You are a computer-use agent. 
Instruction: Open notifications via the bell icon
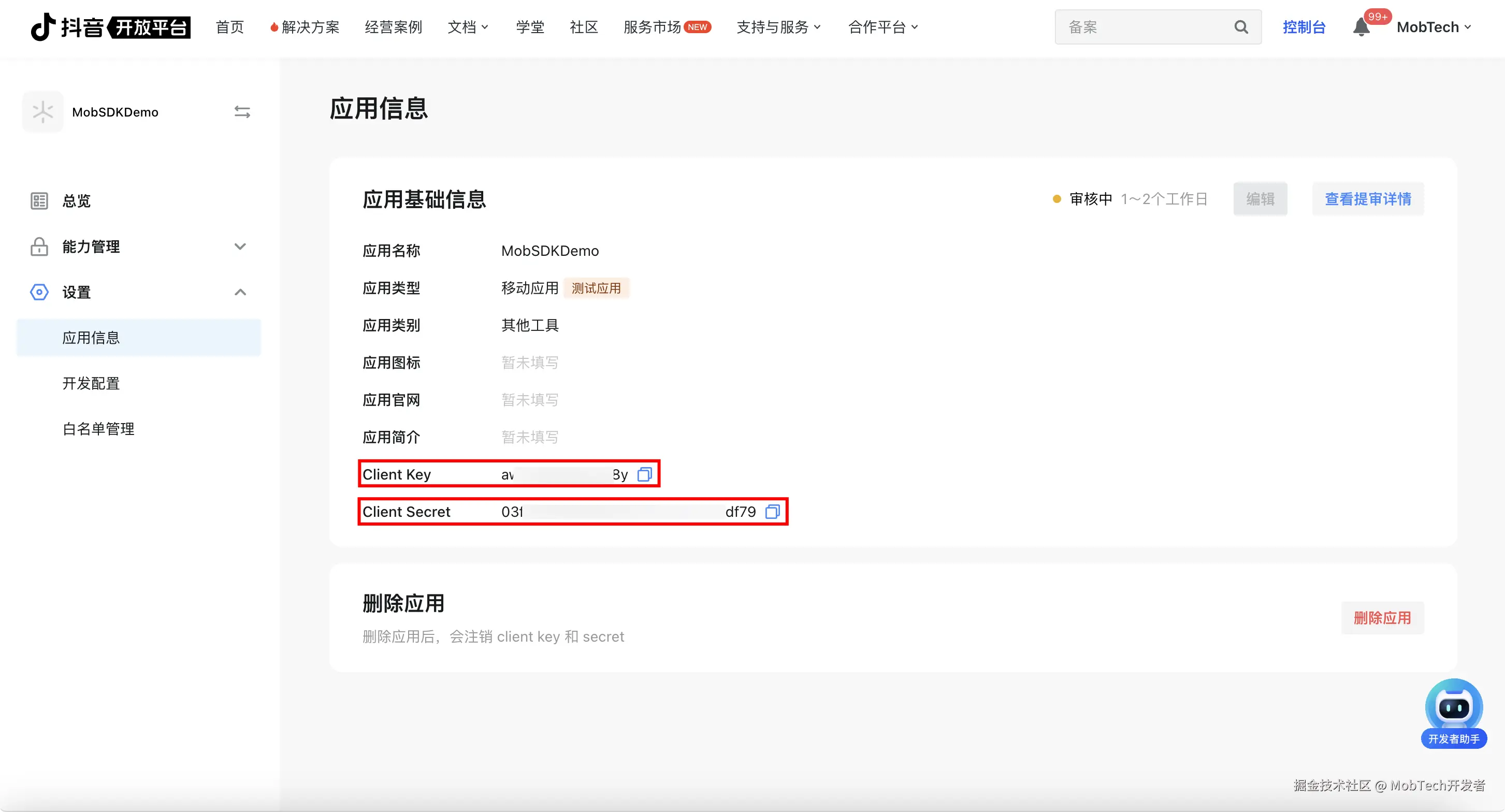click(x=1361, y=27)
